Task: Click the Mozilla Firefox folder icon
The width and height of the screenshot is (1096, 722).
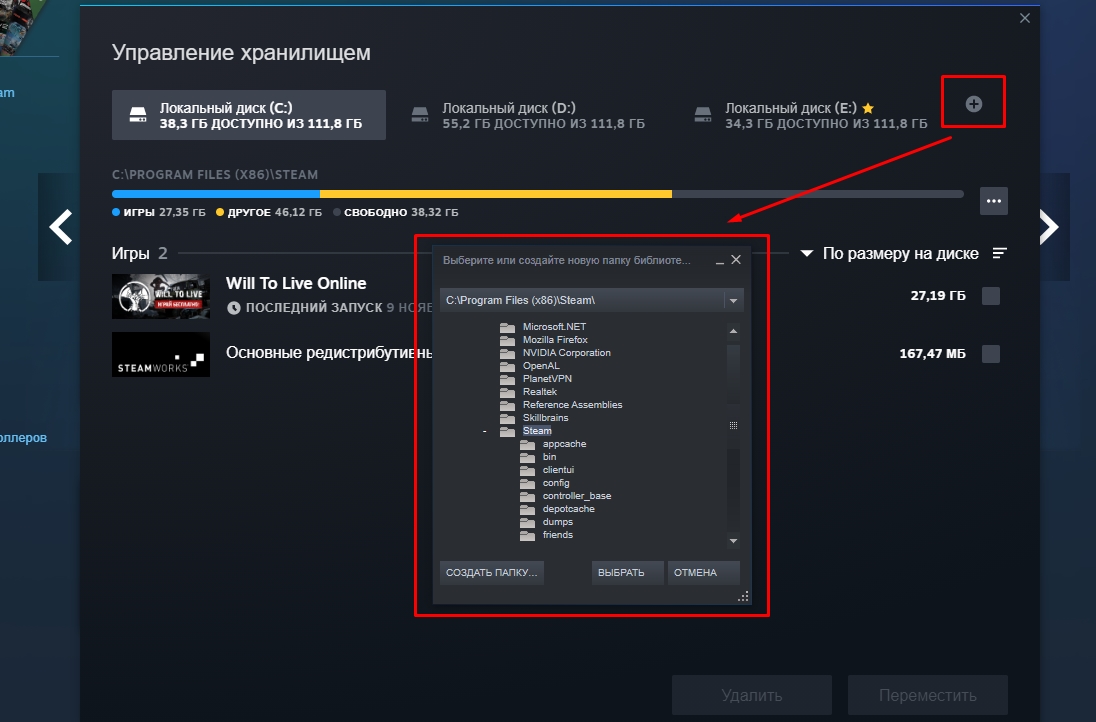Action: click(507, 340)
